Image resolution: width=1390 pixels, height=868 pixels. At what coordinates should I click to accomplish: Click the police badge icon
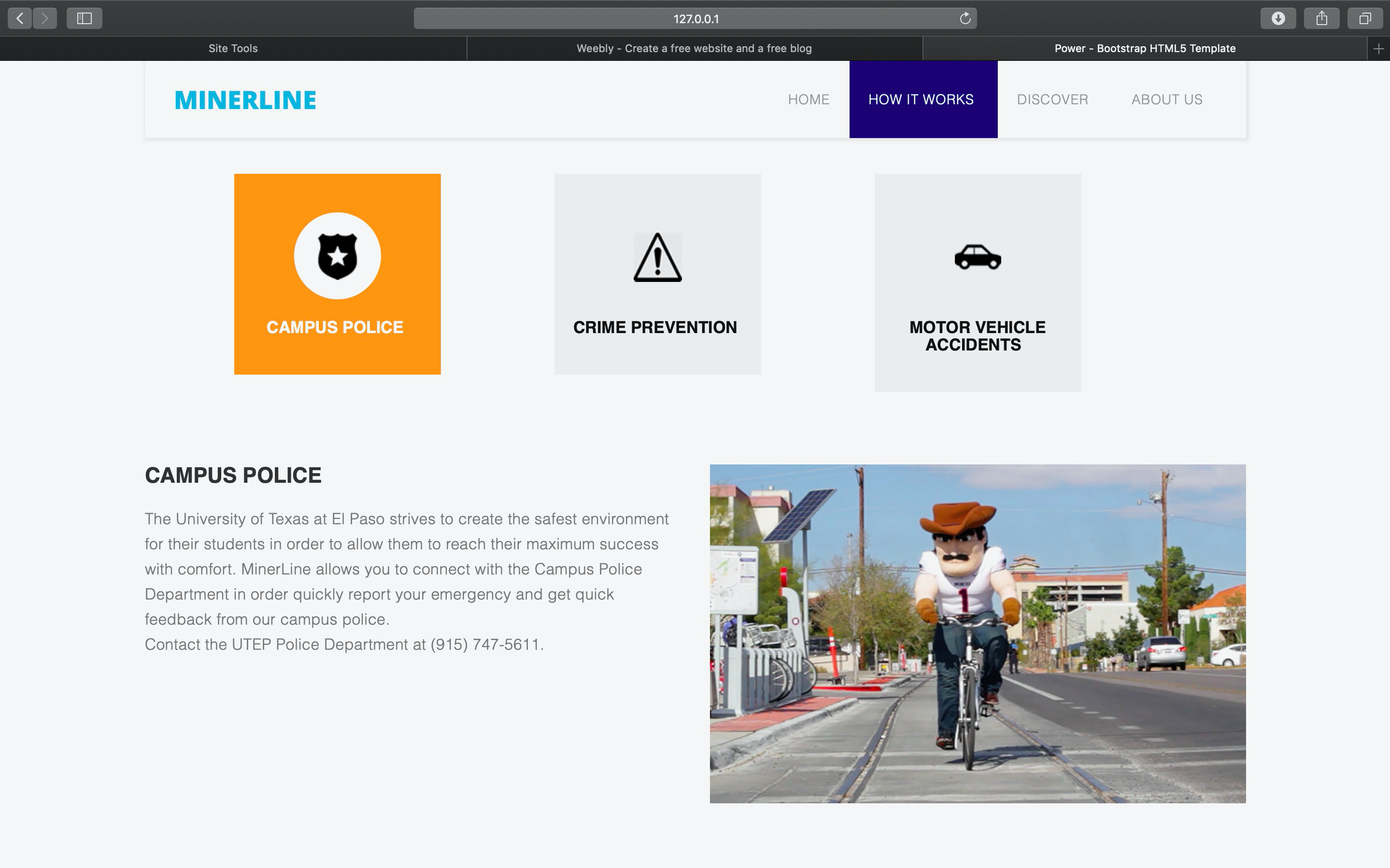click(338, 256)
